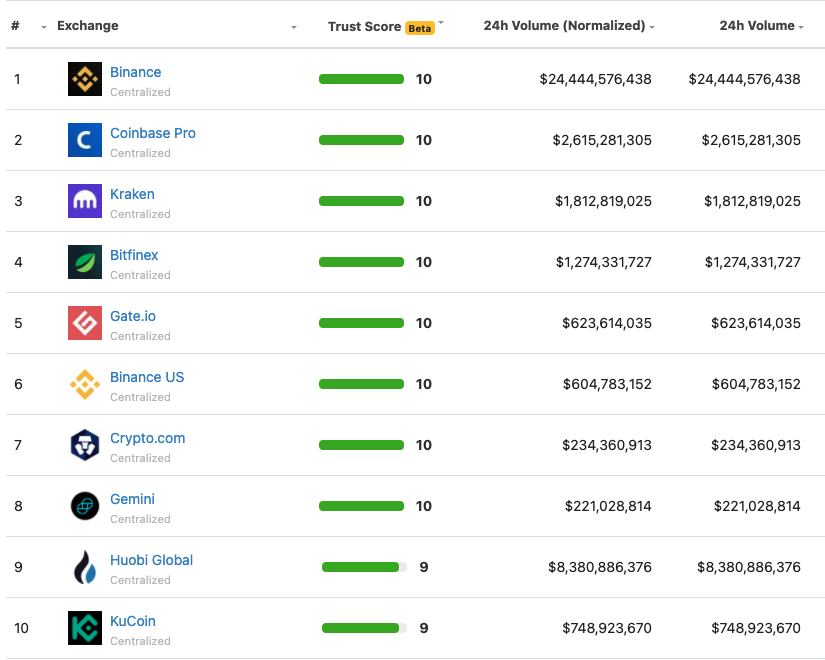Viewport: 825px width, 660px height.
Task: Click the Gemini logo icon
Action: (85, 506)
